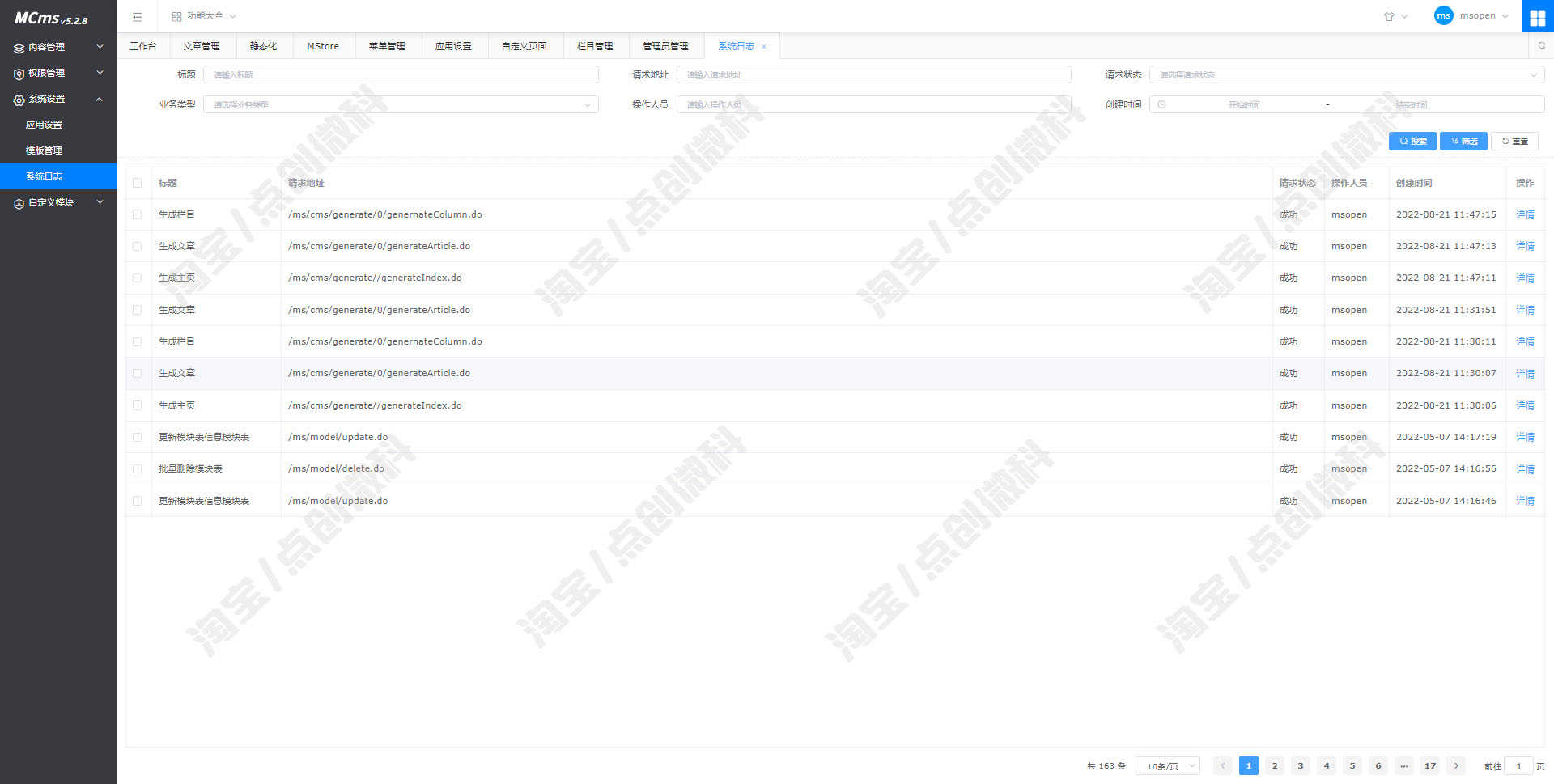Go to previous page arrow
Viewport: 1554px width, 784px height.
(x=1223, y=765)
